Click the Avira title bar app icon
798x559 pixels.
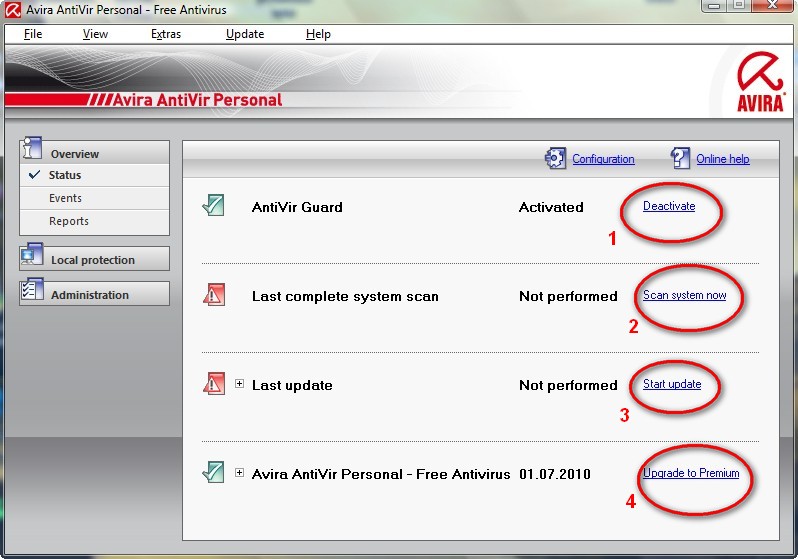pos(13,10)
